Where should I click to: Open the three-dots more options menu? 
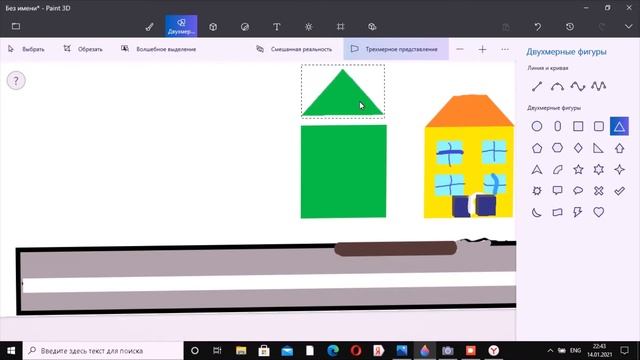tap(505, 49)
